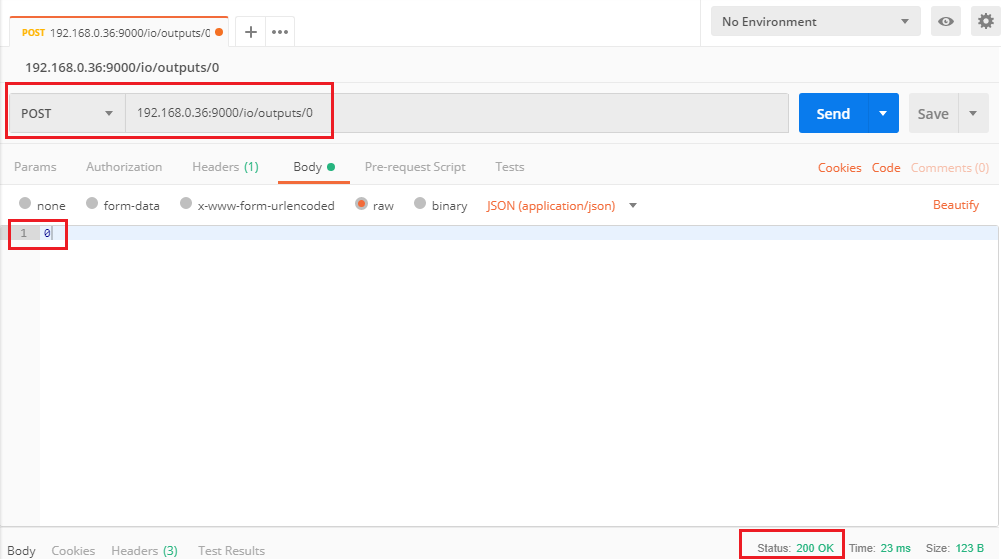The width and height of the screenshot is (1001, 559).
Task: Click the Status 200 OK text
Action: click(795, 548)
